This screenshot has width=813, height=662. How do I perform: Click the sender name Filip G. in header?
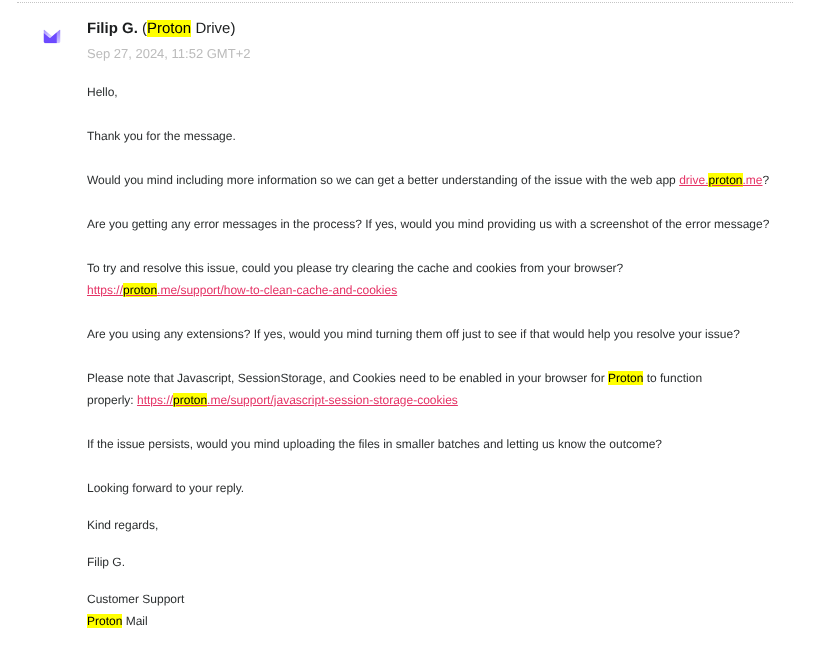click(x=112, y=28)
